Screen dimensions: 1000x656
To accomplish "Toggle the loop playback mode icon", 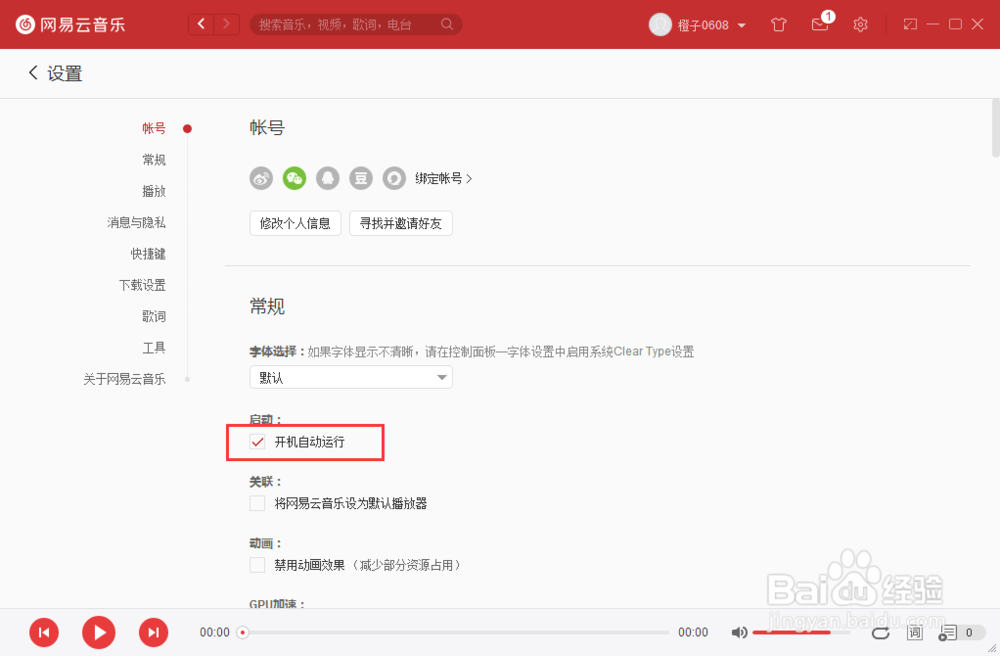I will point(881,632).
